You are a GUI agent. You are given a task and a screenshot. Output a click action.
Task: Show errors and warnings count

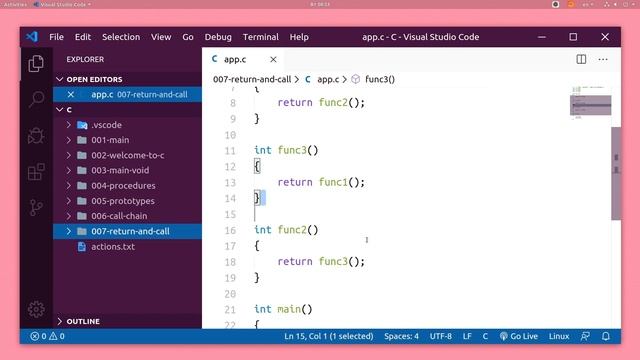click(47, 336)
